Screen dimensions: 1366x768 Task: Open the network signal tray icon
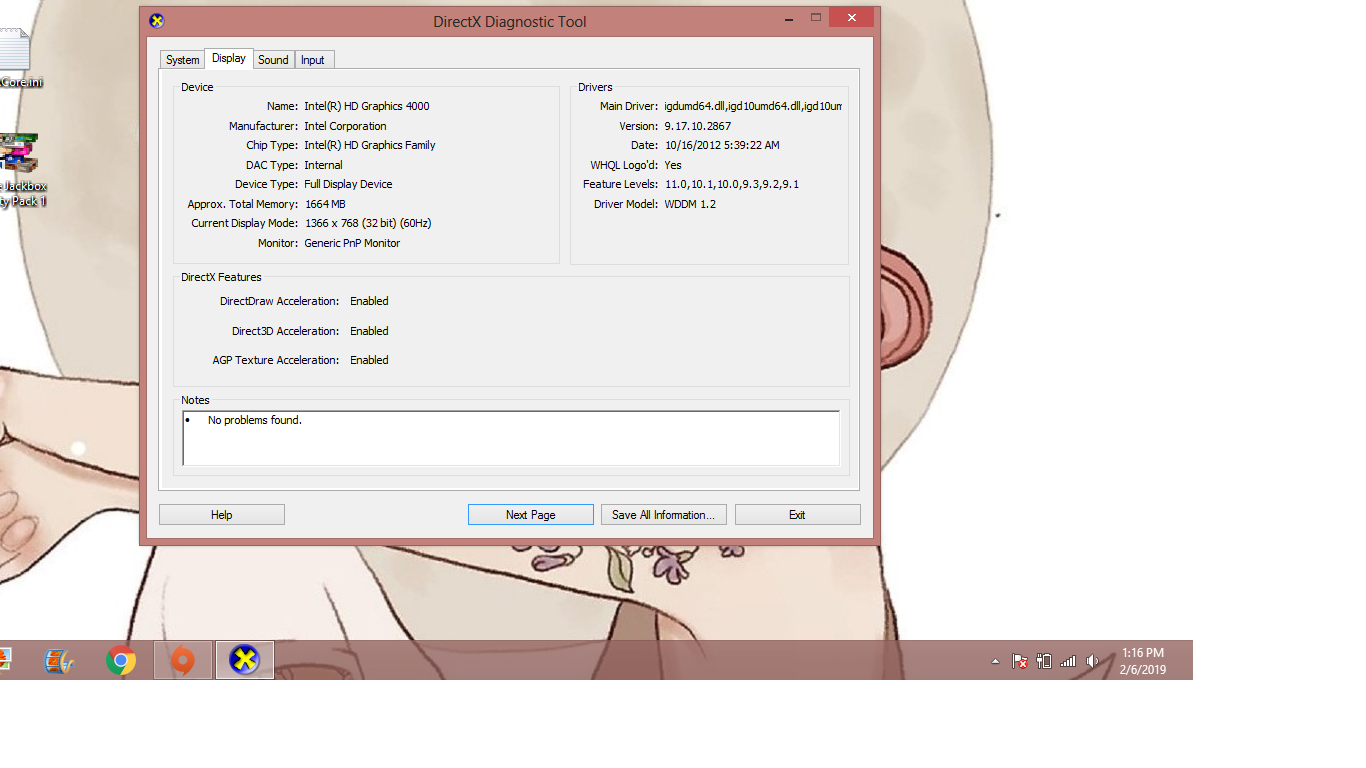coord(1068,661)
